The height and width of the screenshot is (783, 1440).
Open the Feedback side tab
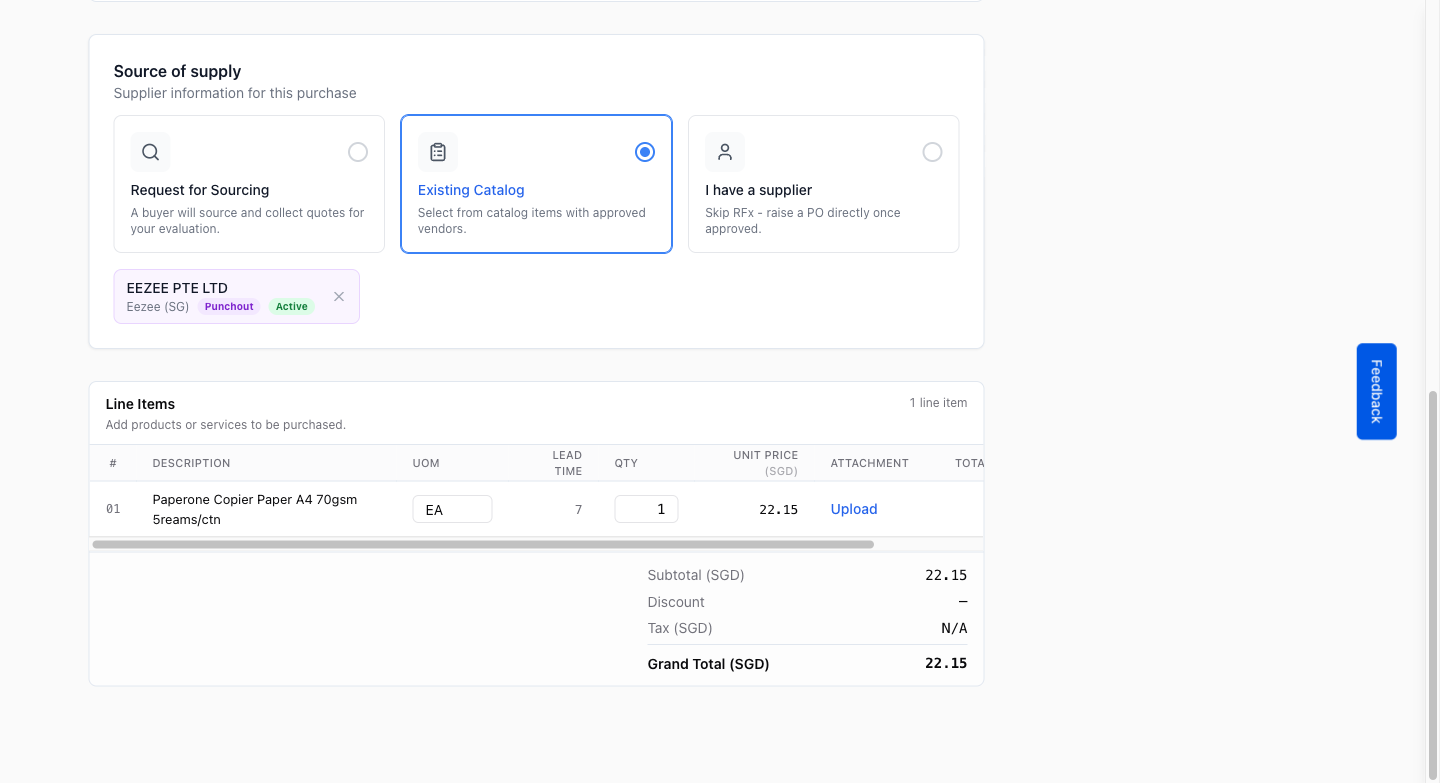point(1376,391)
